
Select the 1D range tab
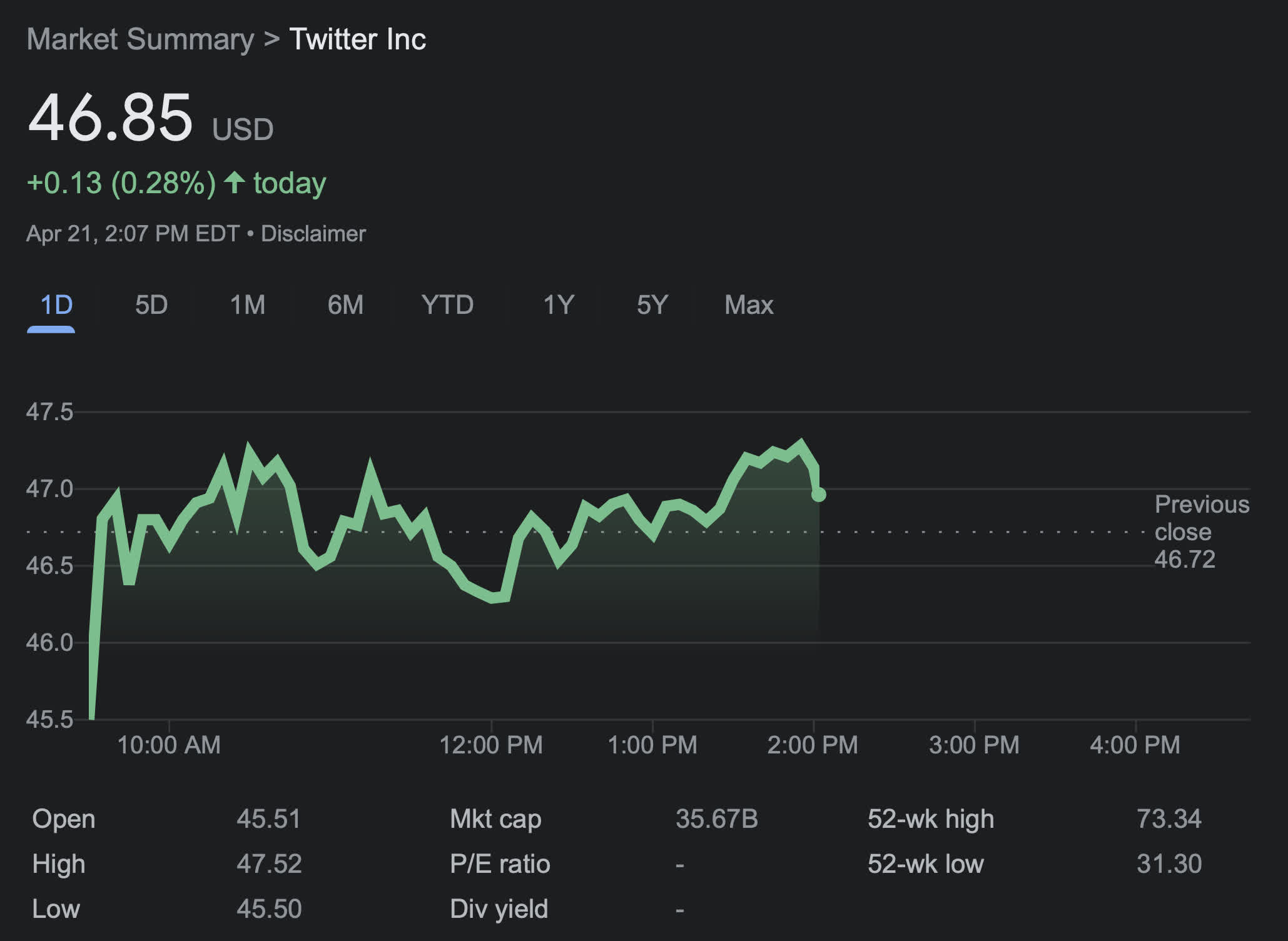[x=56, y=305]
